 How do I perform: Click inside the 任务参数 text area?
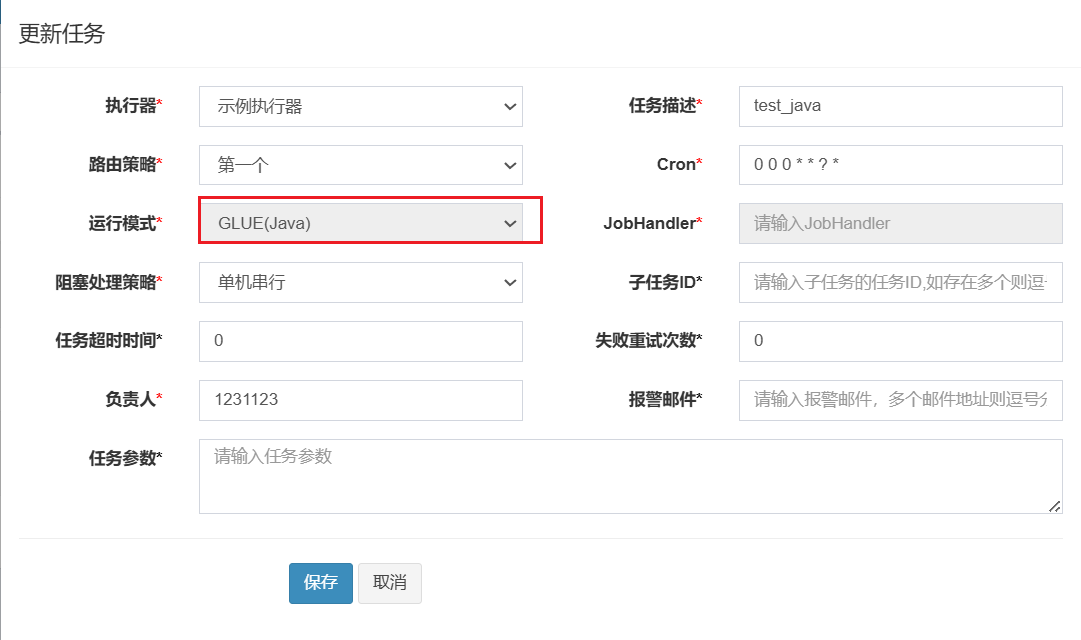click(630, 476)
